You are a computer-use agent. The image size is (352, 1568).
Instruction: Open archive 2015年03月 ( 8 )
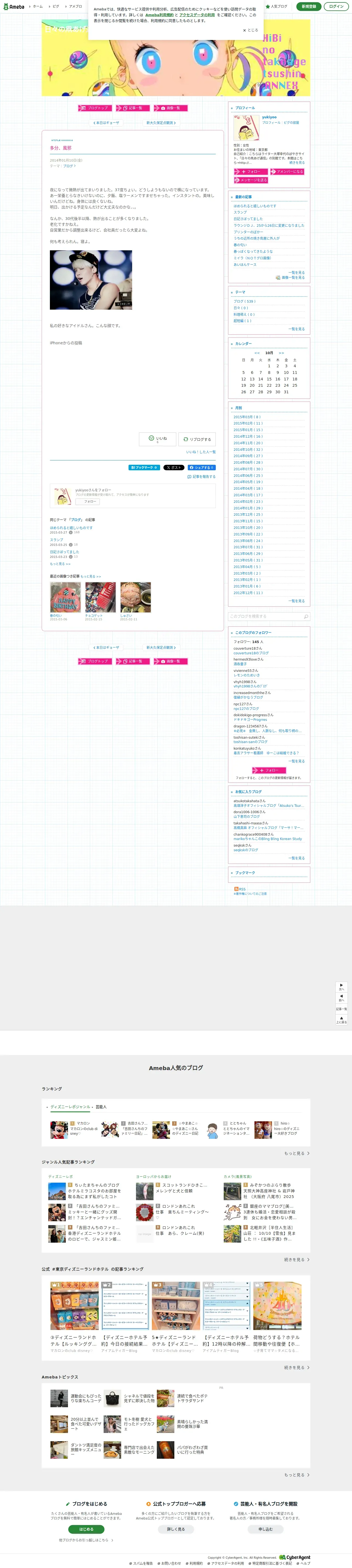(x=247, y=417)
